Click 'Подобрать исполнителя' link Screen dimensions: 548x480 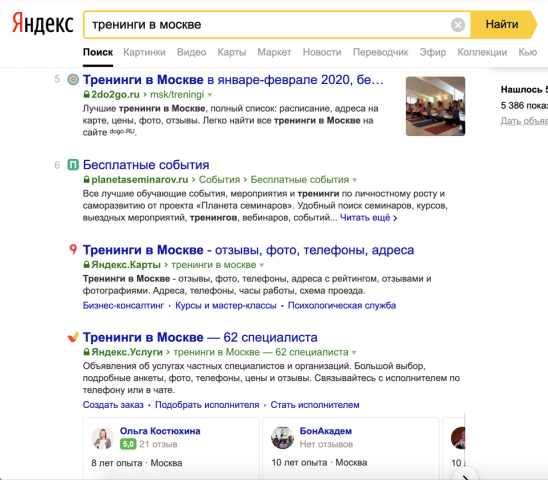(207, 405)
